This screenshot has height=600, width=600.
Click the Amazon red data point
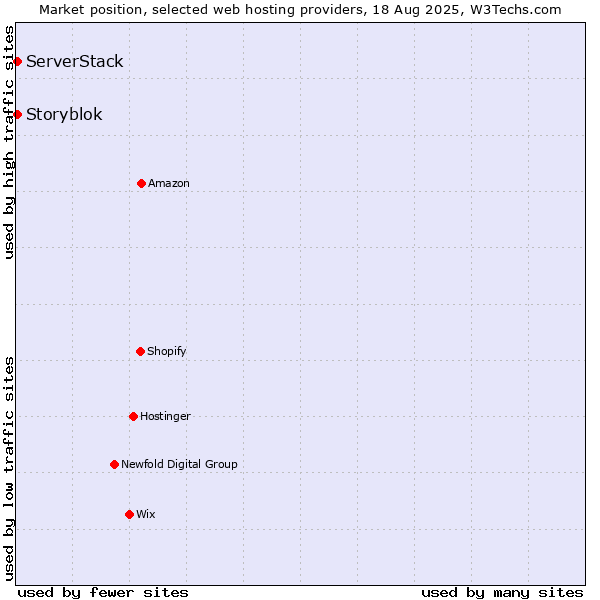pos(141,184)
